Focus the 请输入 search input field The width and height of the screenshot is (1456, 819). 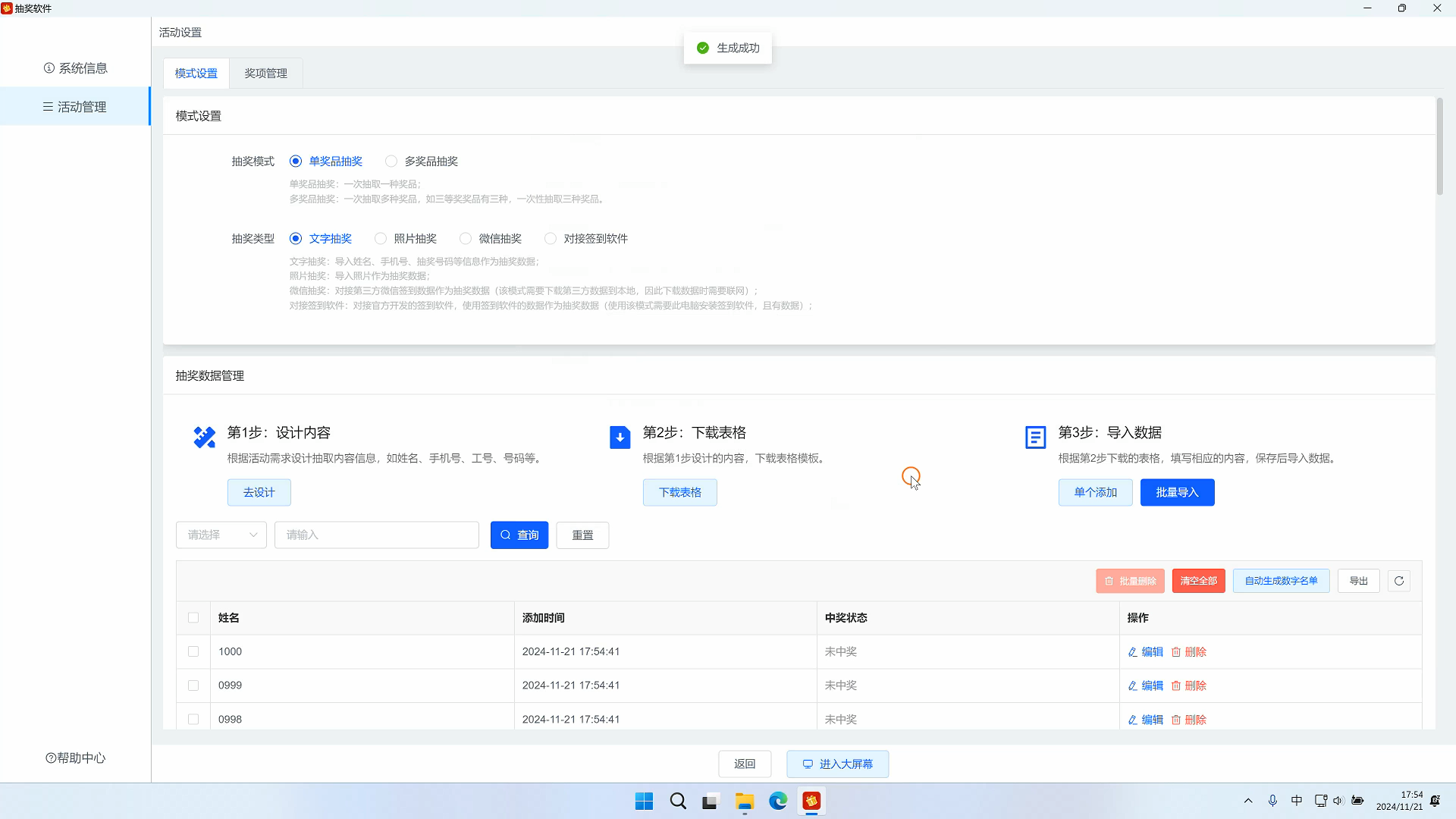(376, 535)
